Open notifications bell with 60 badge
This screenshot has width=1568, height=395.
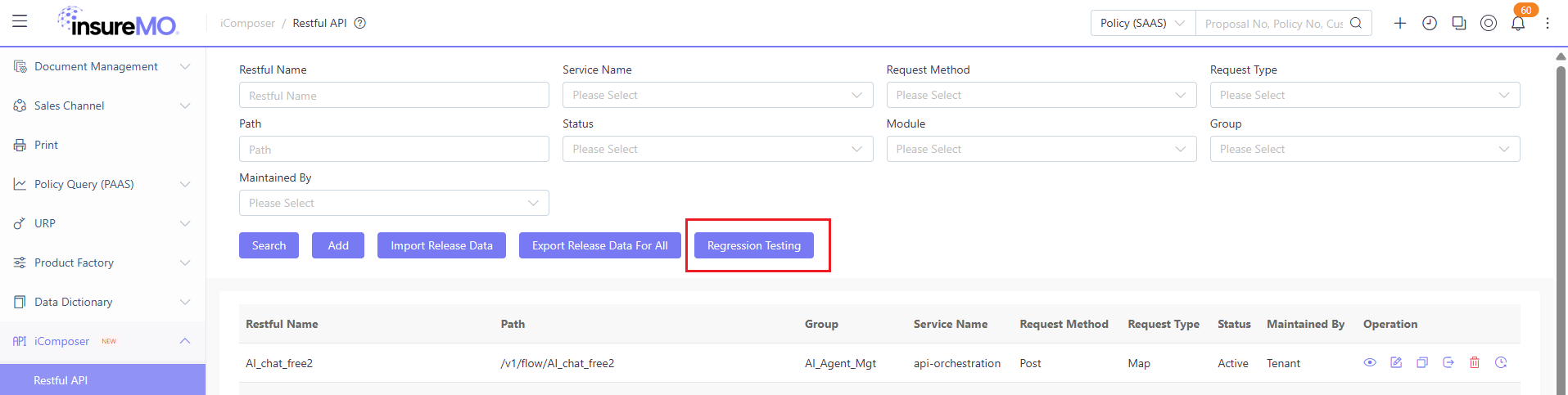pos(1518,23)
